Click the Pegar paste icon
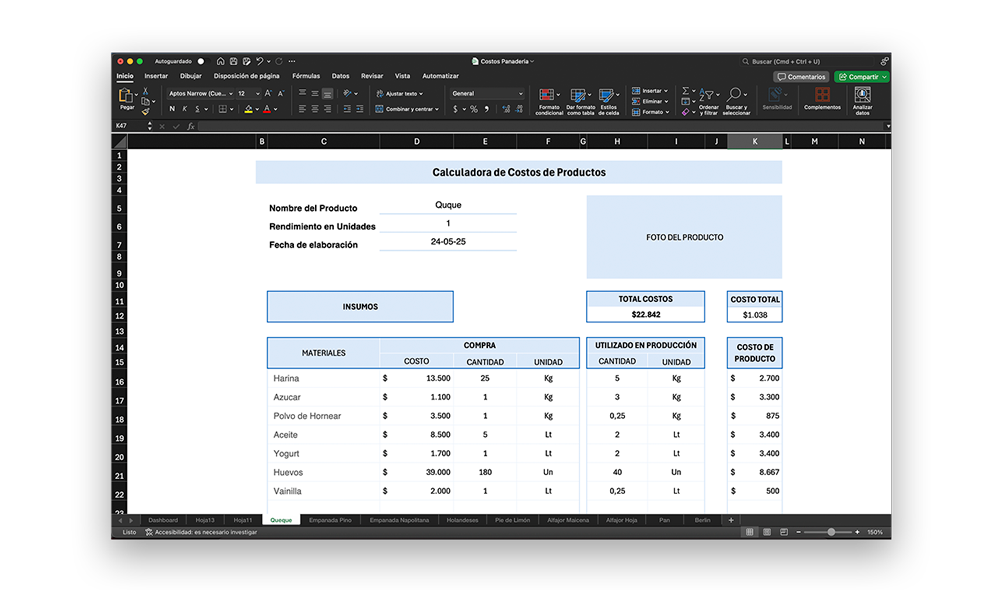Viewport: 1000px width, 590px height. 126,96
